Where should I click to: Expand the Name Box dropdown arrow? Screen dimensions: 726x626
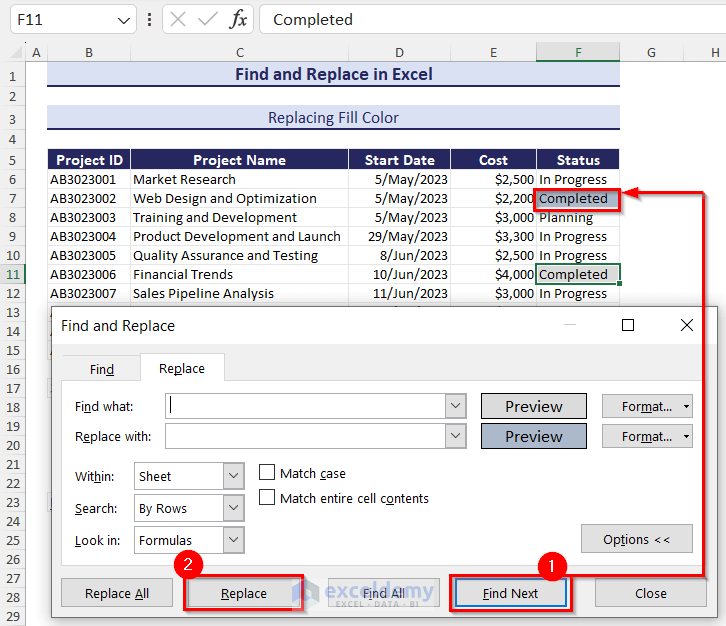123,20
